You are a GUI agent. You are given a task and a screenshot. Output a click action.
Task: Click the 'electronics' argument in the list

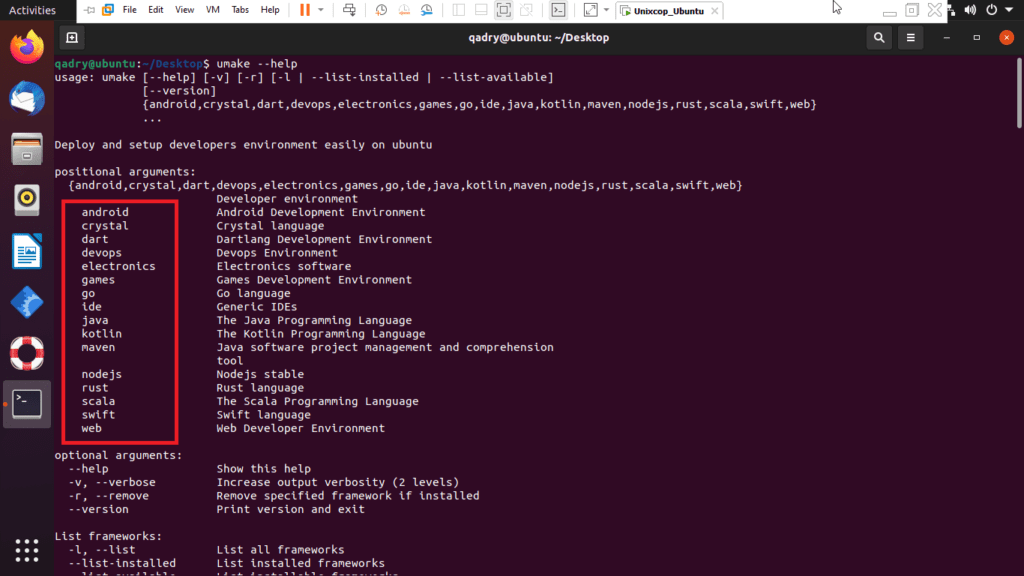(118, 266)
